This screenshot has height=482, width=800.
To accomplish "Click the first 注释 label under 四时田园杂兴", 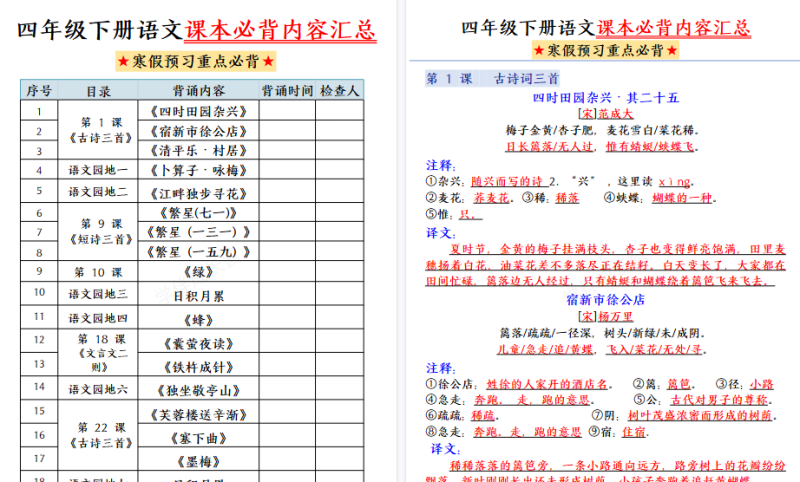I will (441, 165).
